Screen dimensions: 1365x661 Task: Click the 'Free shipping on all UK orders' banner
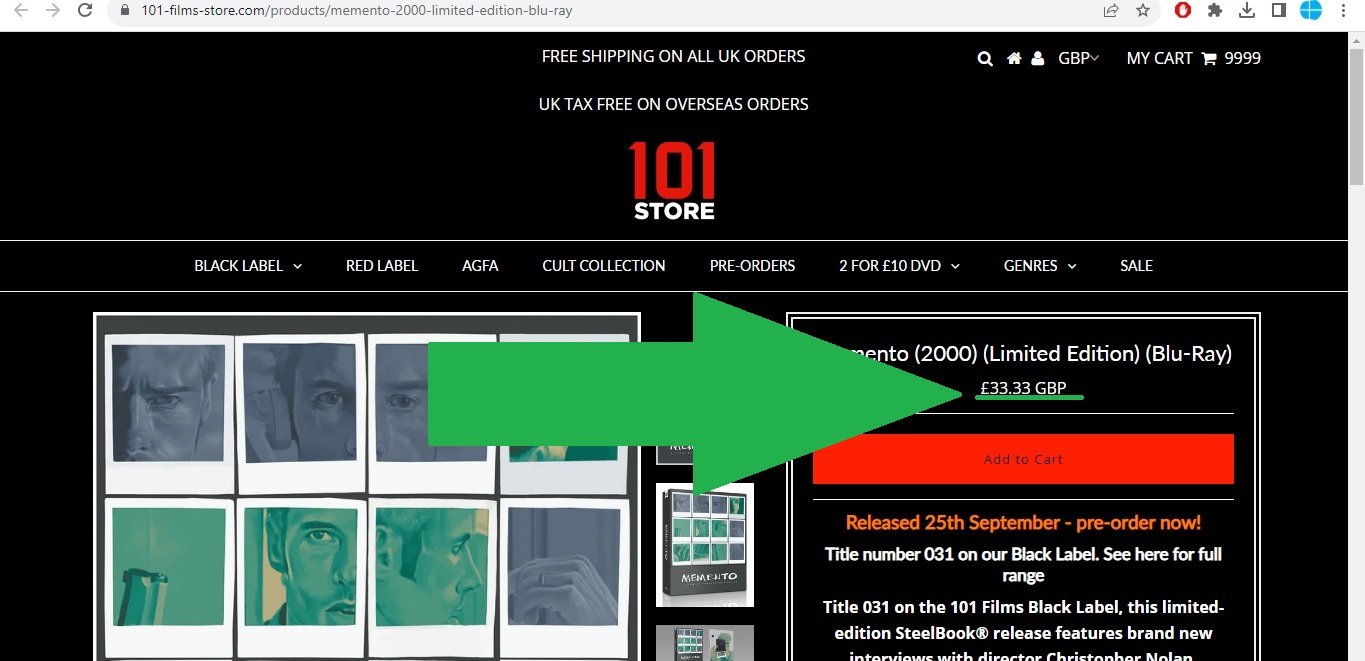[x=673, y=57]
